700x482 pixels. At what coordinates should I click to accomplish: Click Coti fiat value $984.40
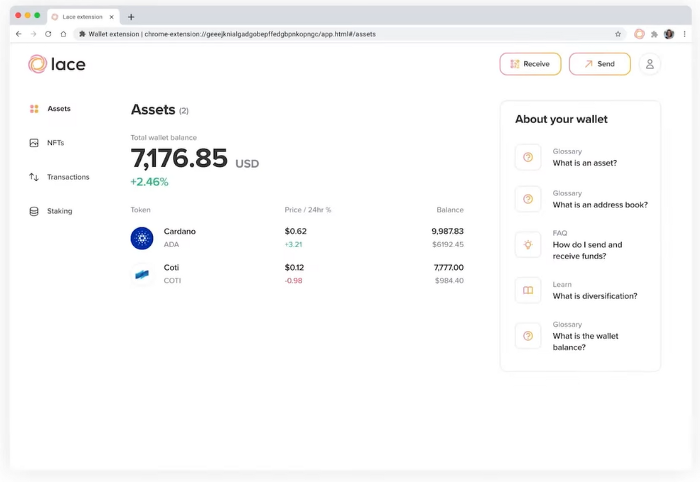click(x=449, y=281)
